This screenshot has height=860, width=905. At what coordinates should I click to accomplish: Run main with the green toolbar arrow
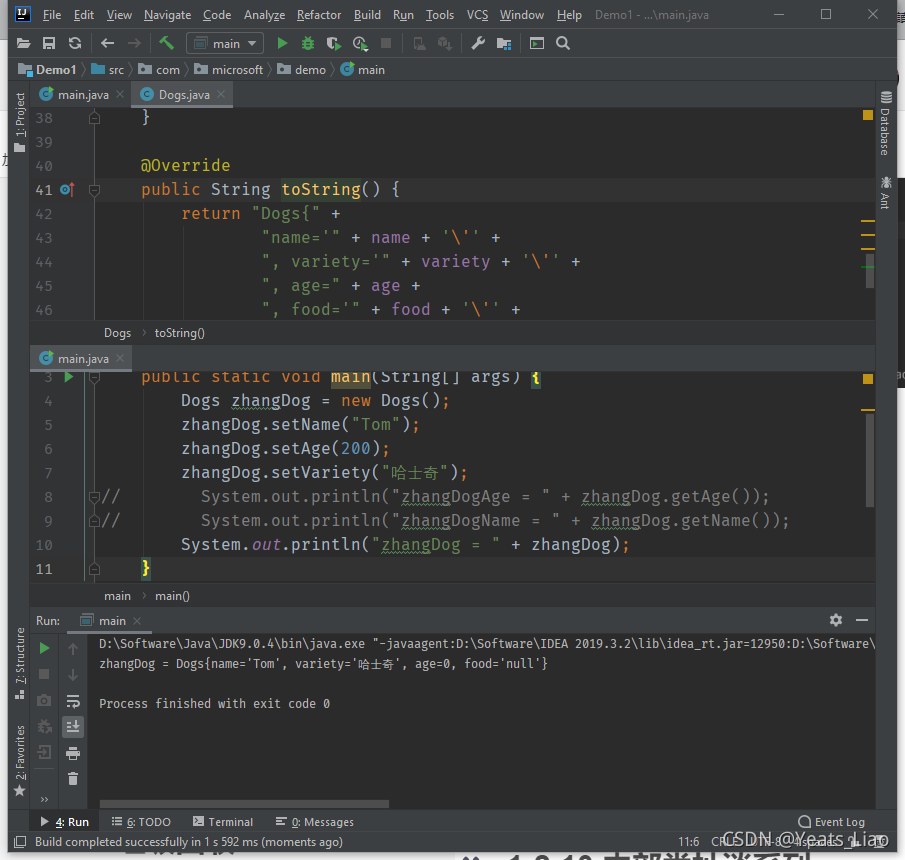click(x=282, y=43)
